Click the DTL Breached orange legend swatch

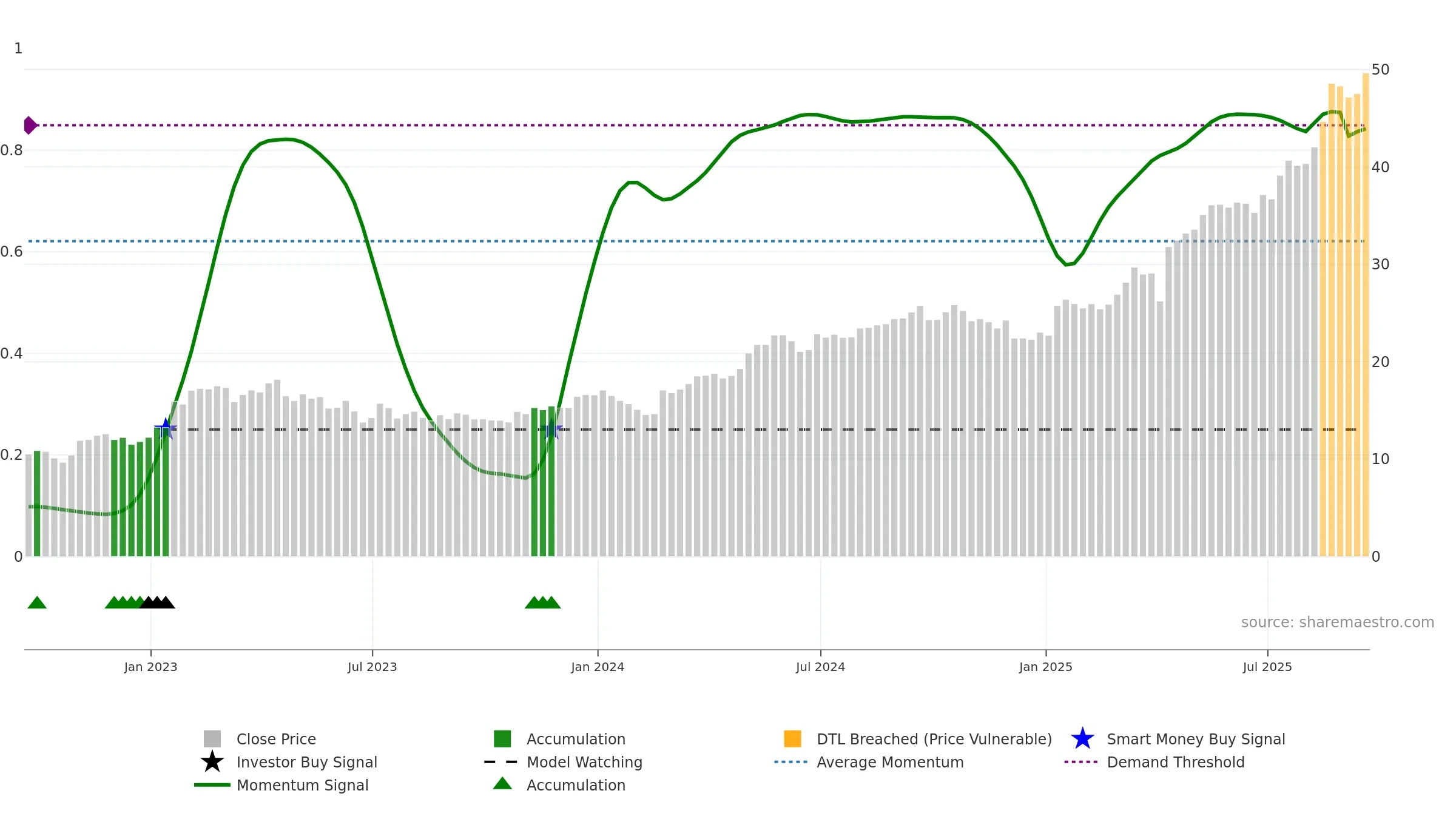tap(792, 739)
